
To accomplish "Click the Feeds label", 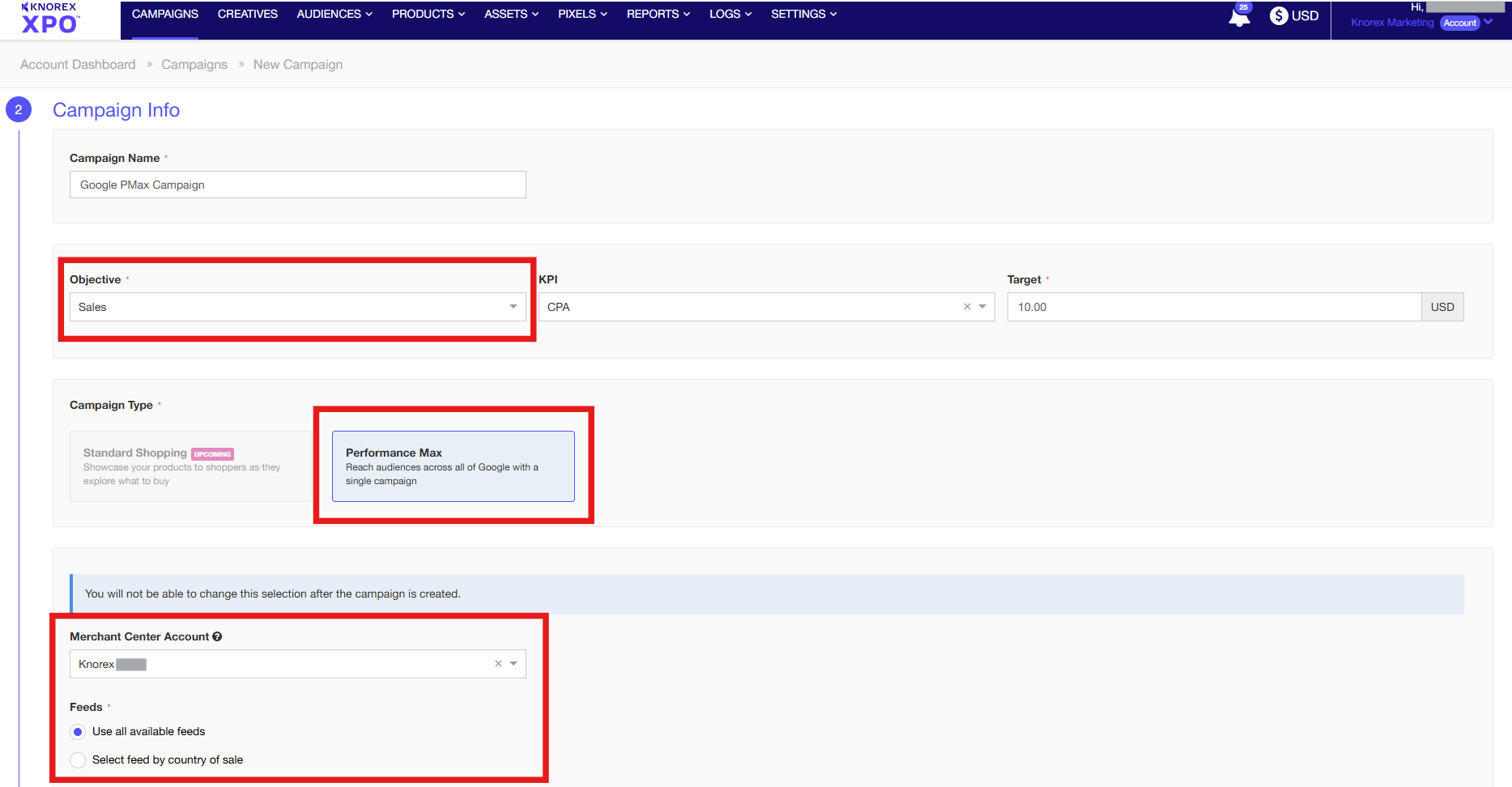I will coord(86,707).
